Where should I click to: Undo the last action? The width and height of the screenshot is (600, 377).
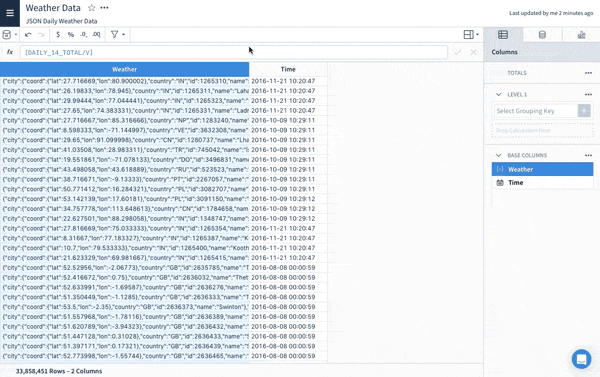point(28,34)
